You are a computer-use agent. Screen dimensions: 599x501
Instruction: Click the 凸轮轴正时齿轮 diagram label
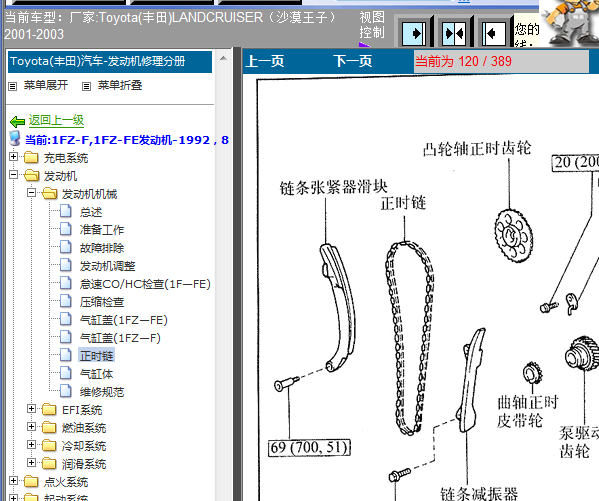click(477, 149)
